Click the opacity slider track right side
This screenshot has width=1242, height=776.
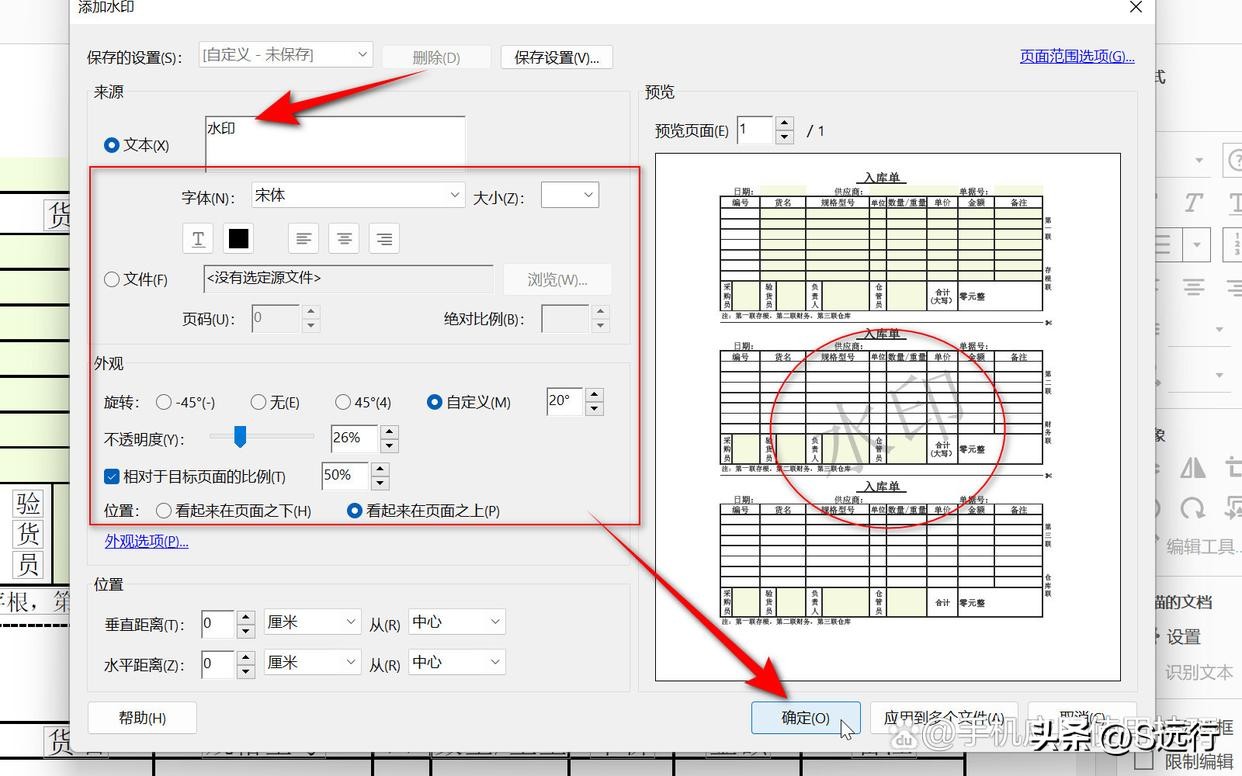(282, 436)
